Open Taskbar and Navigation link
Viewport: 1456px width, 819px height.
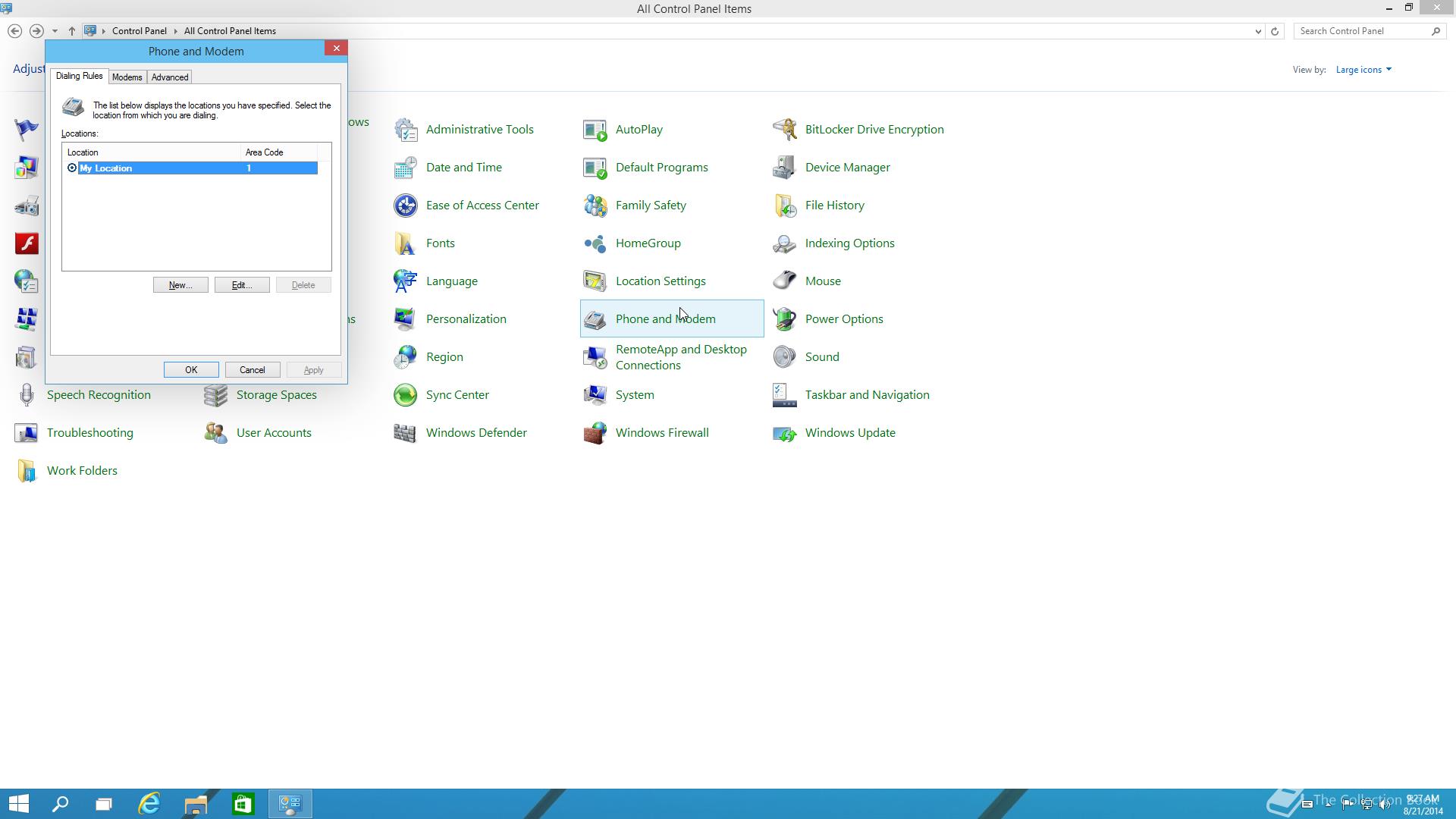coord(868,395)
